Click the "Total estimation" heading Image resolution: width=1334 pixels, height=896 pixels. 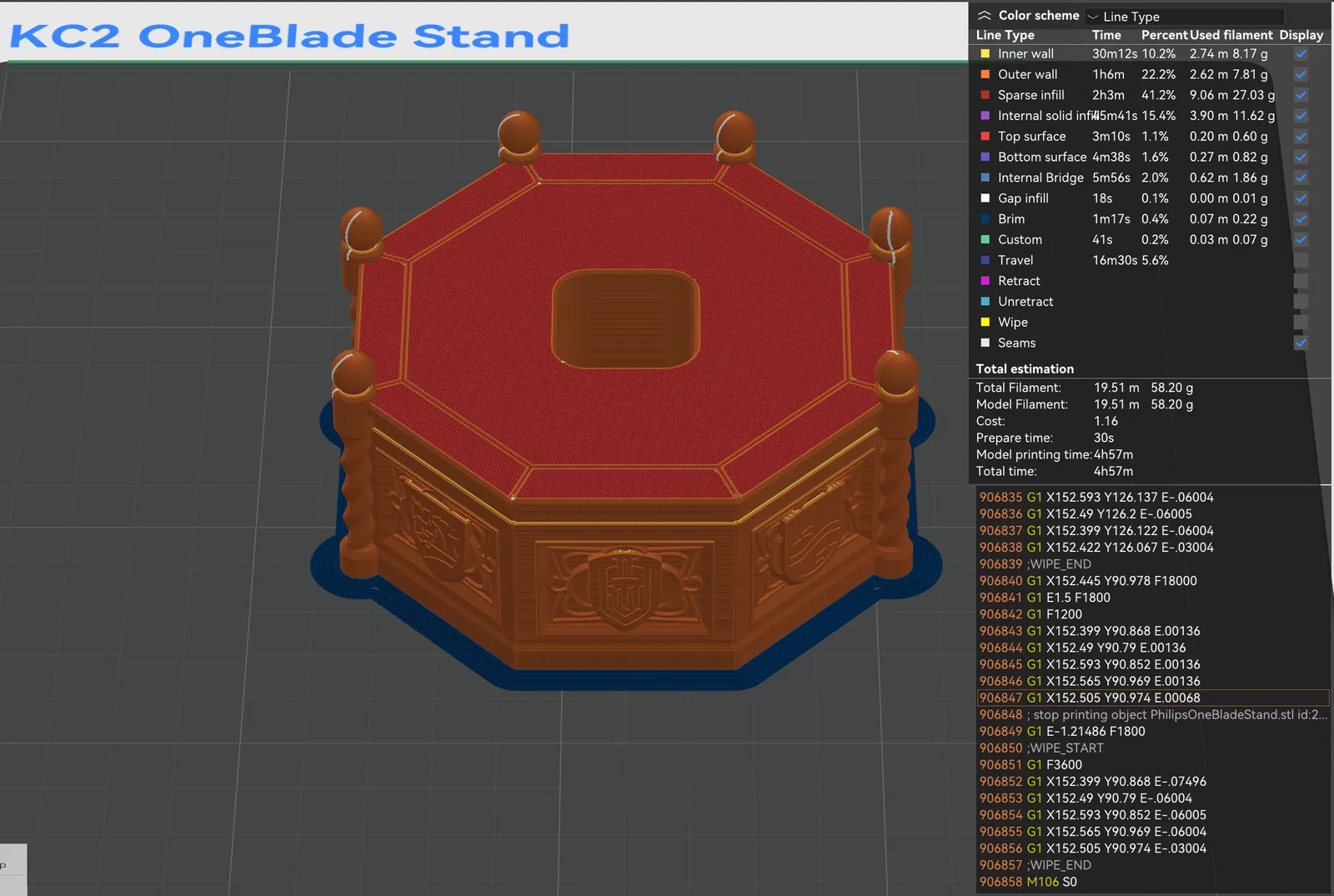1026,368
